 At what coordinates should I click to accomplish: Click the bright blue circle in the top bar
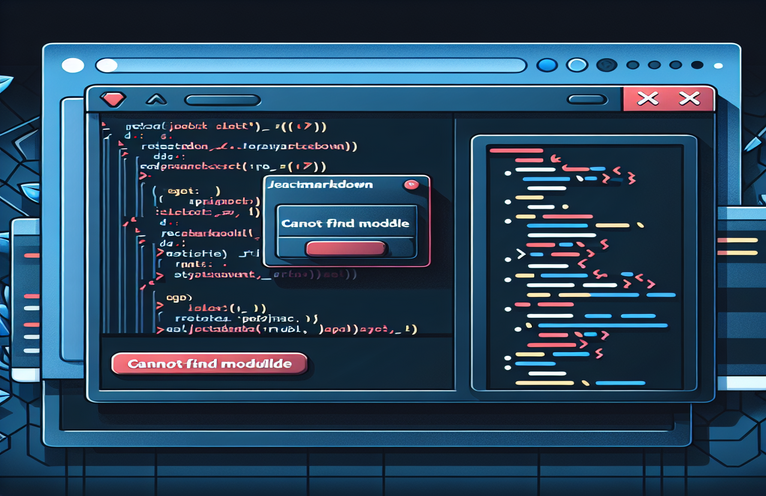tap(547, 66)
